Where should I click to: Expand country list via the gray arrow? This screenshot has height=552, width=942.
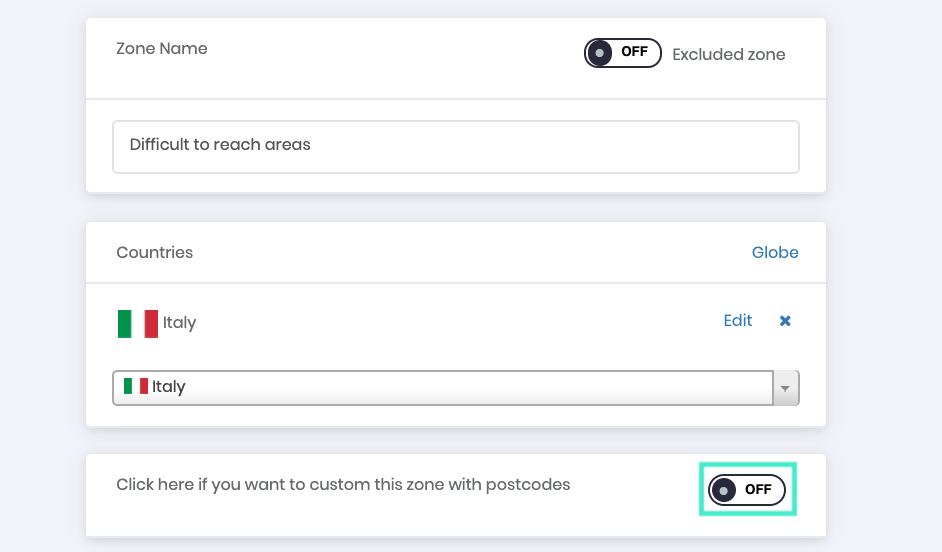pyautogui.click(x=785, y=388)
